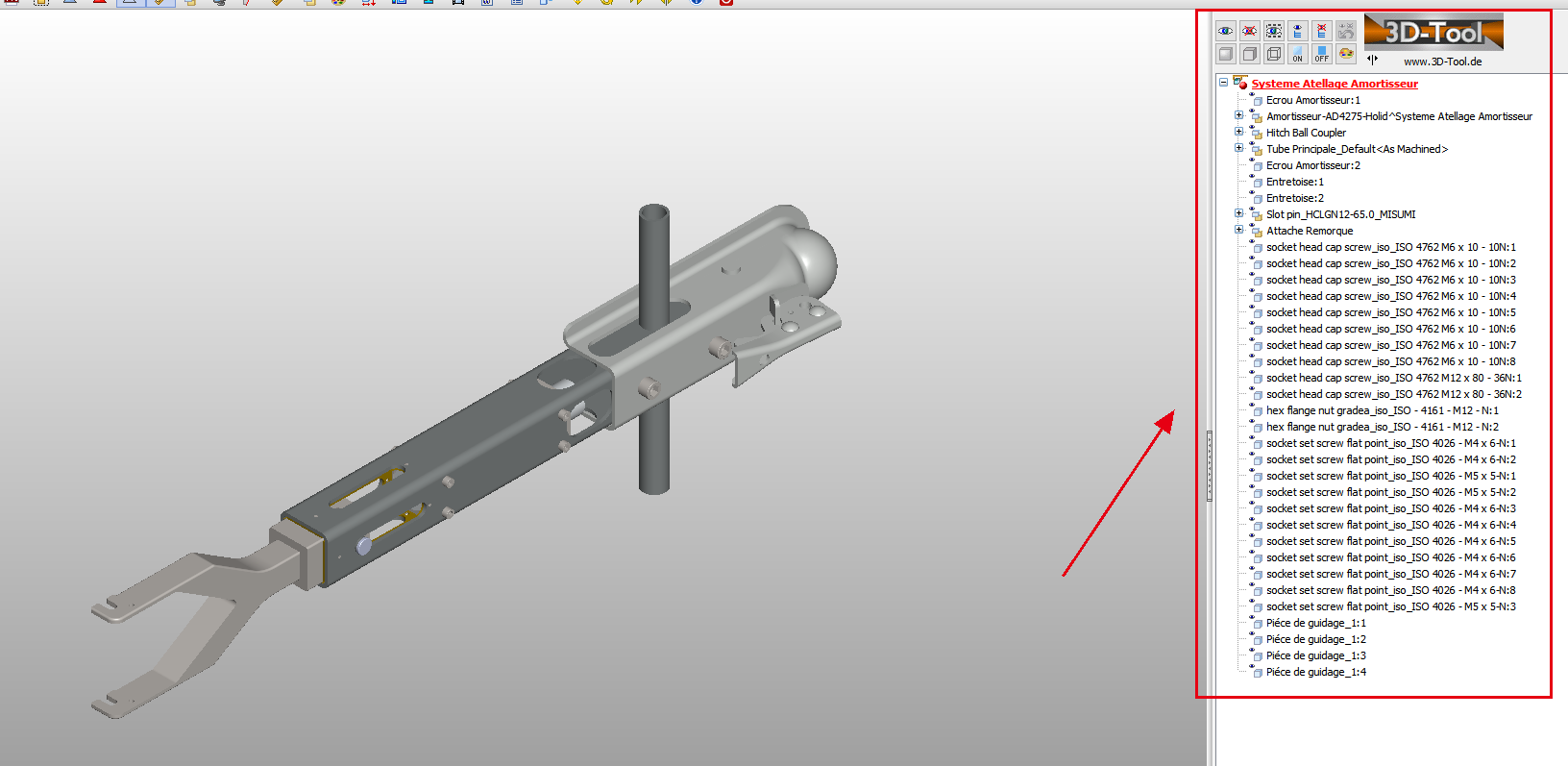Expand the Hitch Ball Coupler node
This screenshot has height=766, width=1568.
tap(1238, 132)
